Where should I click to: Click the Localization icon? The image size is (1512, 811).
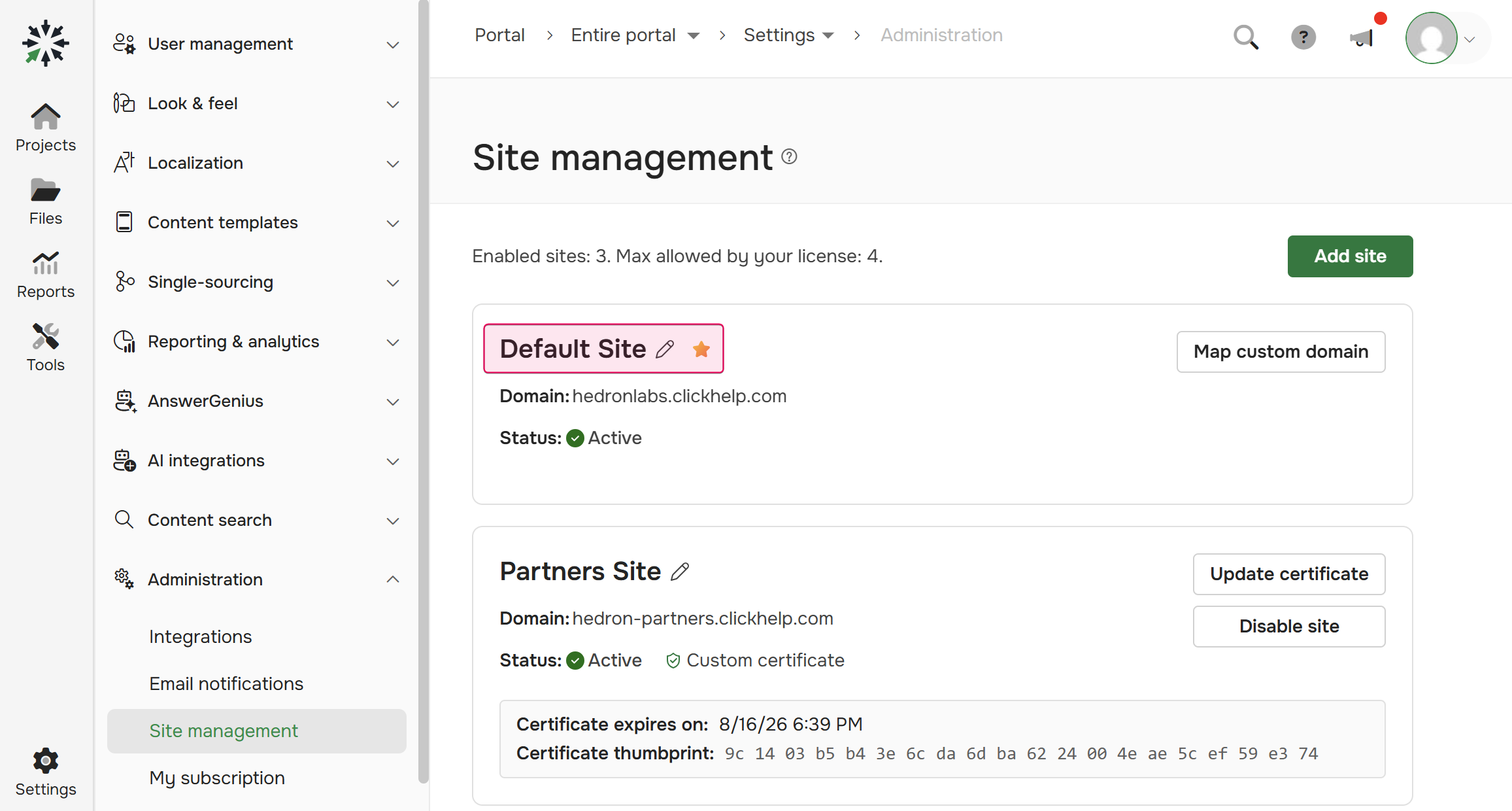[x=124, y=163]
